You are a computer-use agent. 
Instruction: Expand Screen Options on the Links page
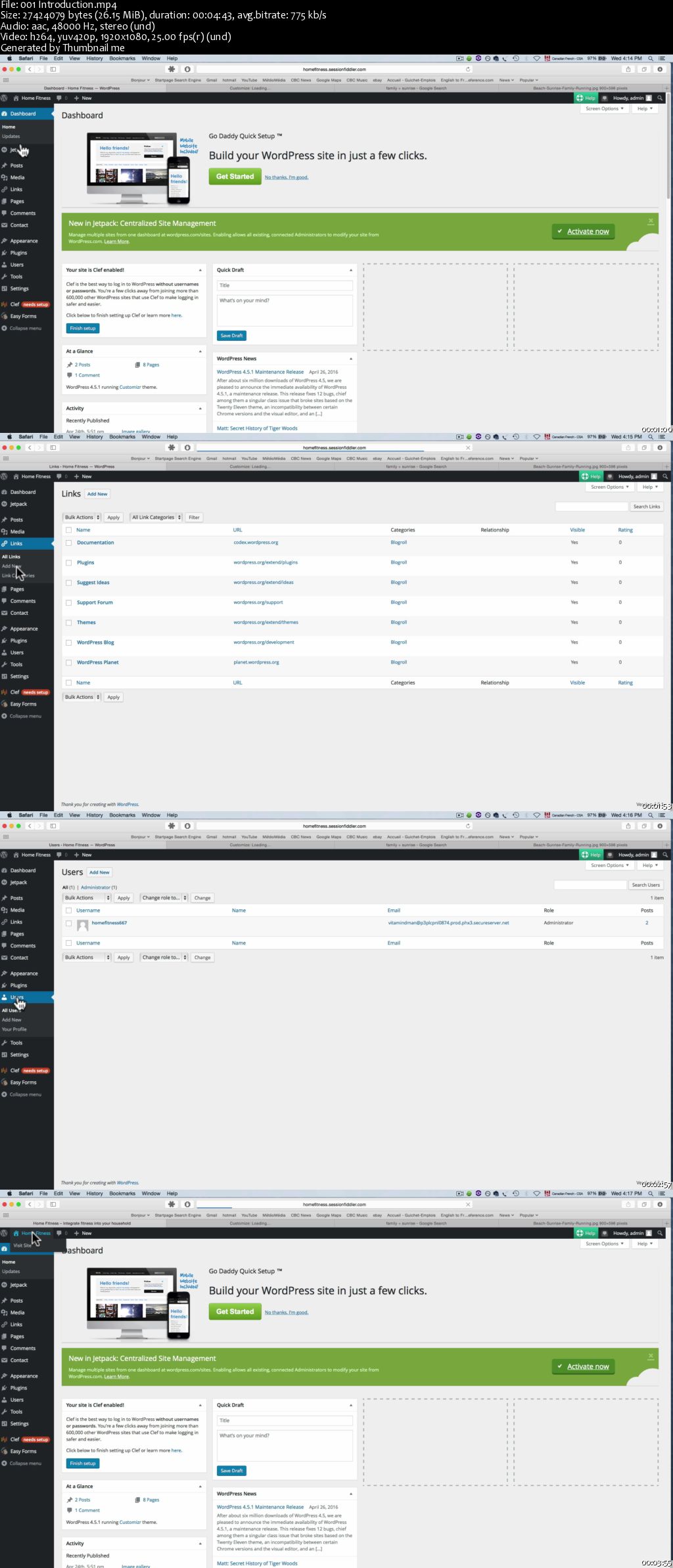[x=610, y=487]
